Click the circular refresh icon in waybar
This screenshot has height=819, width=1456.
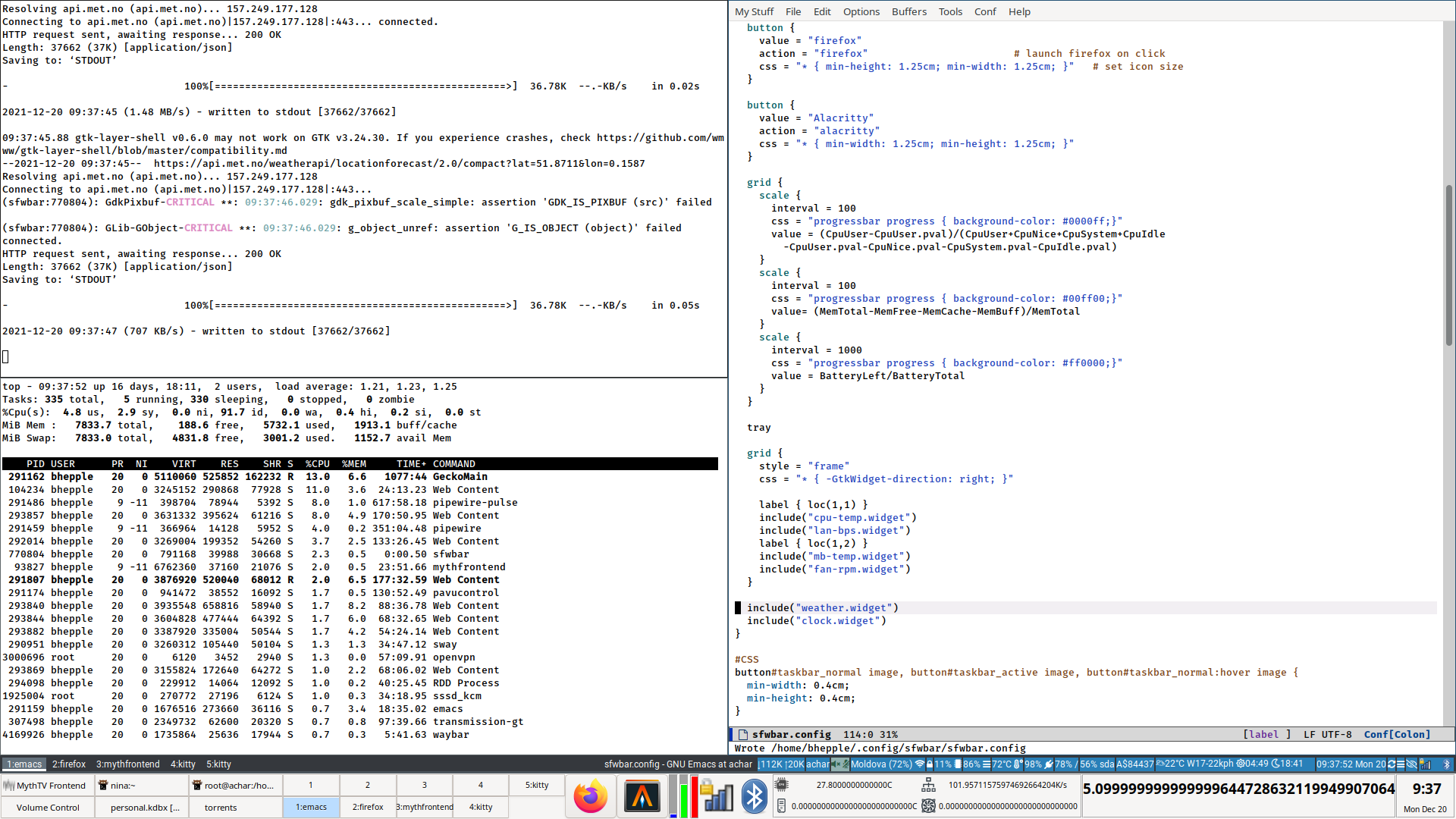1392,764
